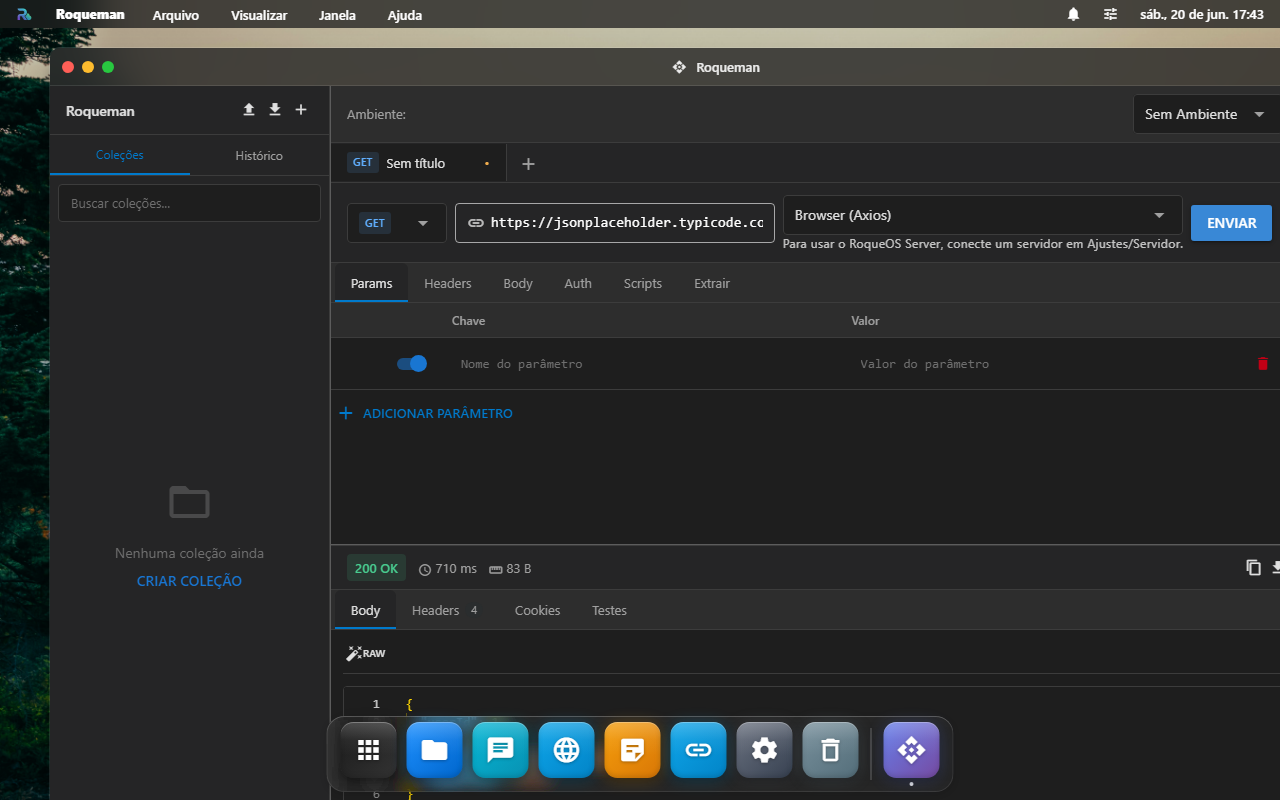Open the Roqueman application menu
This screenshot has width=1280, height=800.
(x=90, y=15)
